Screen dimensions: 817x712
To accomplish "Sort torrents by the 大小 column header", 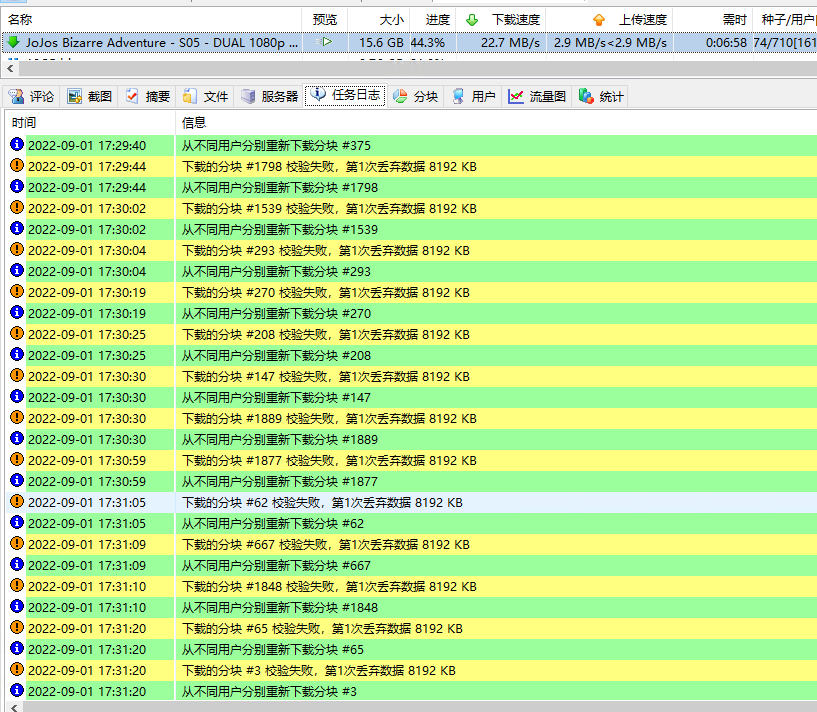I will (x=391, y=19).
